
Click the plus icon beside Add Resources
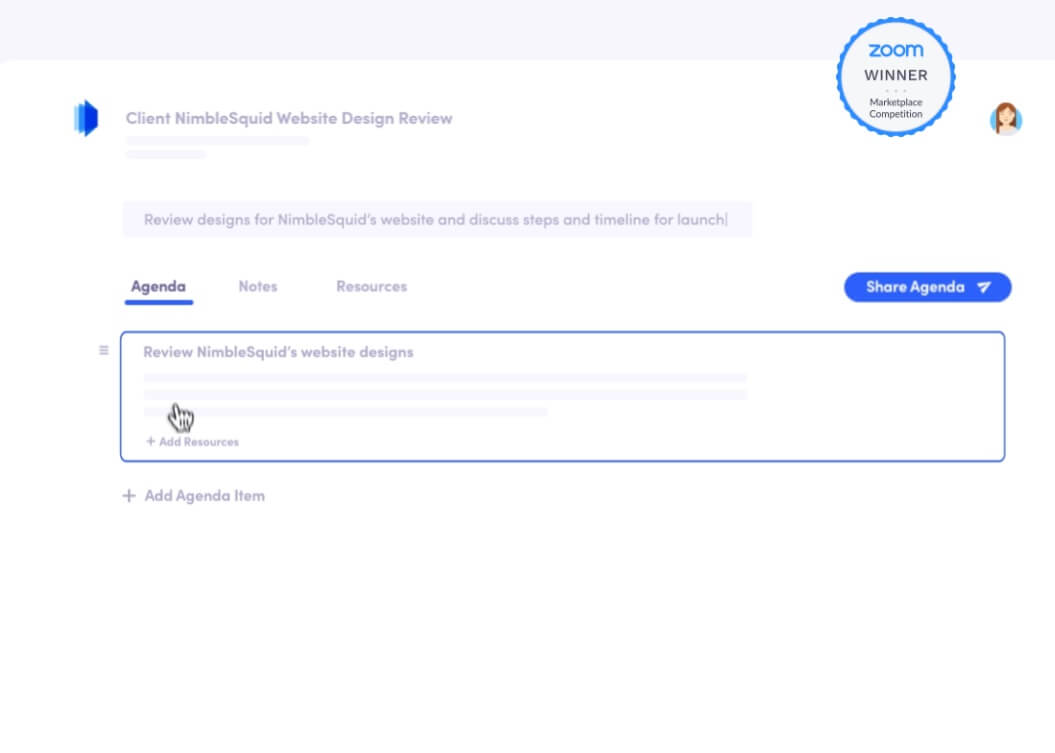point(151,441)
